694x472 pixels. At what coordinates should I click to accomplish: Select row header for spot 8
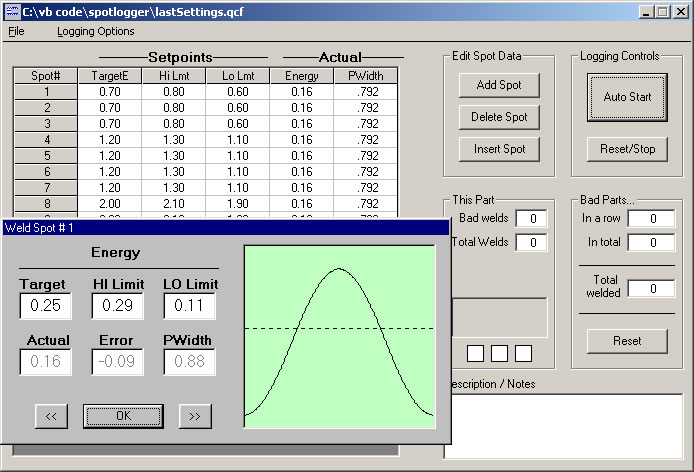[46, 204]
